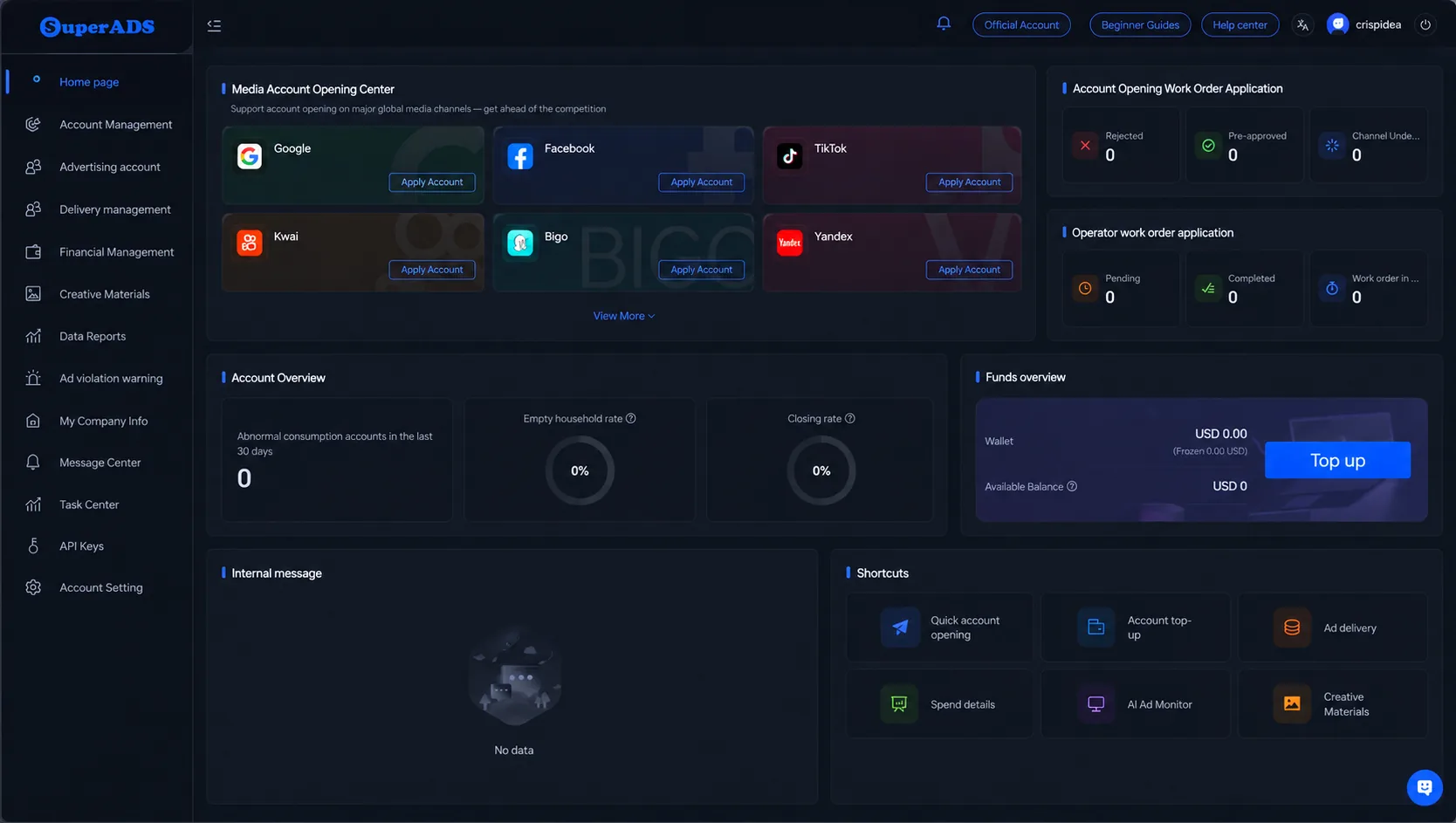Collapse the sidebar menu icon
The image size is (1456, 823).
(x=214, y=25)
